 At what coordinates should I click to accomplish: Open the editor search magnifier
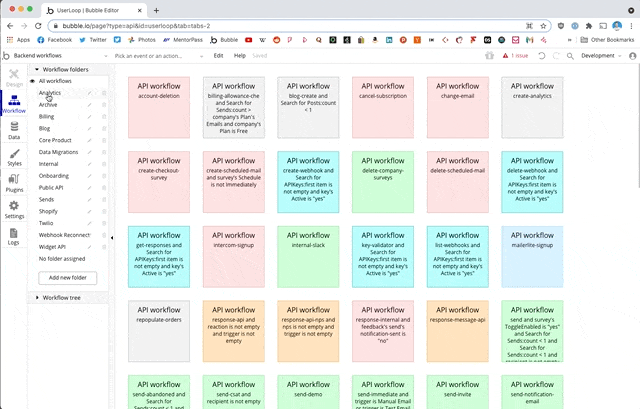click(570, 56)
